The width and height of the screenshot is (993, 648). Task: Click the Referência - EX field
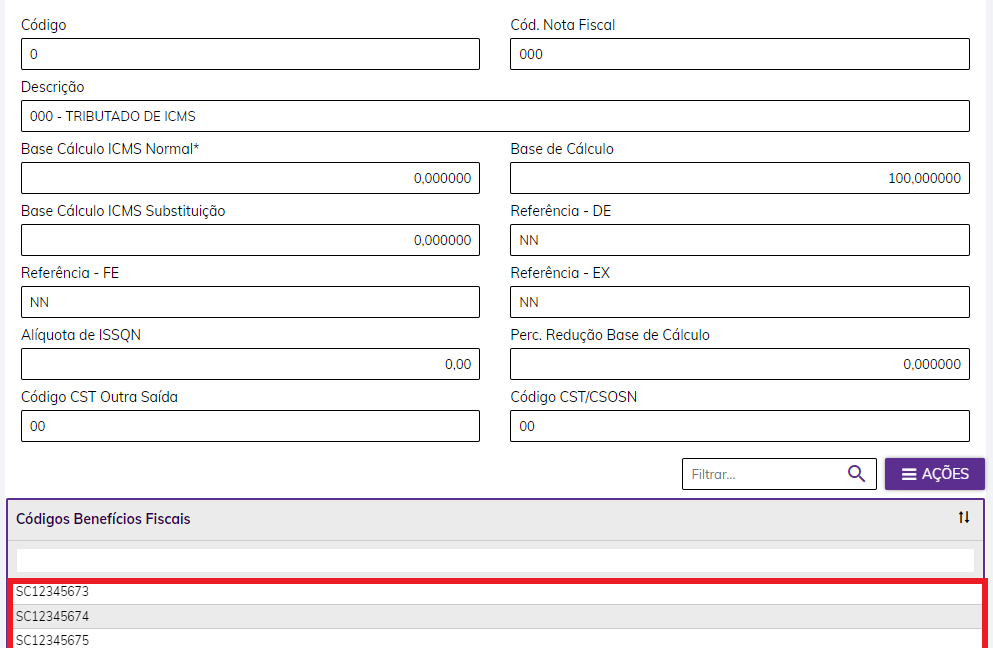[x=739, y=302]
